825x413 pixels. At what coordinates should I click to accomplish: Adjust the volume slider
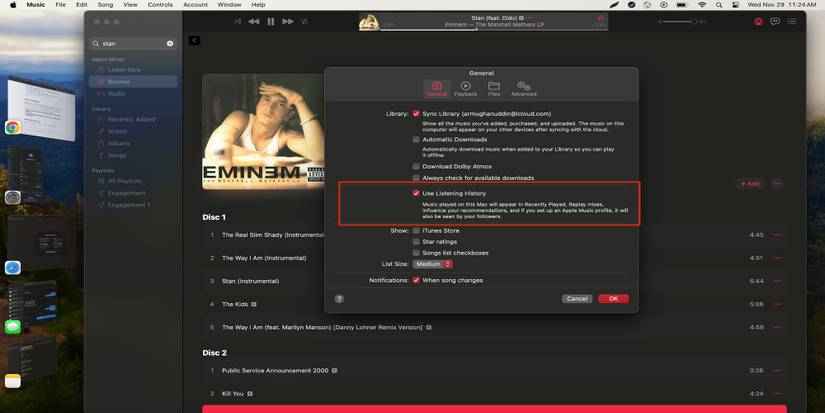click(x=680, y=22)
